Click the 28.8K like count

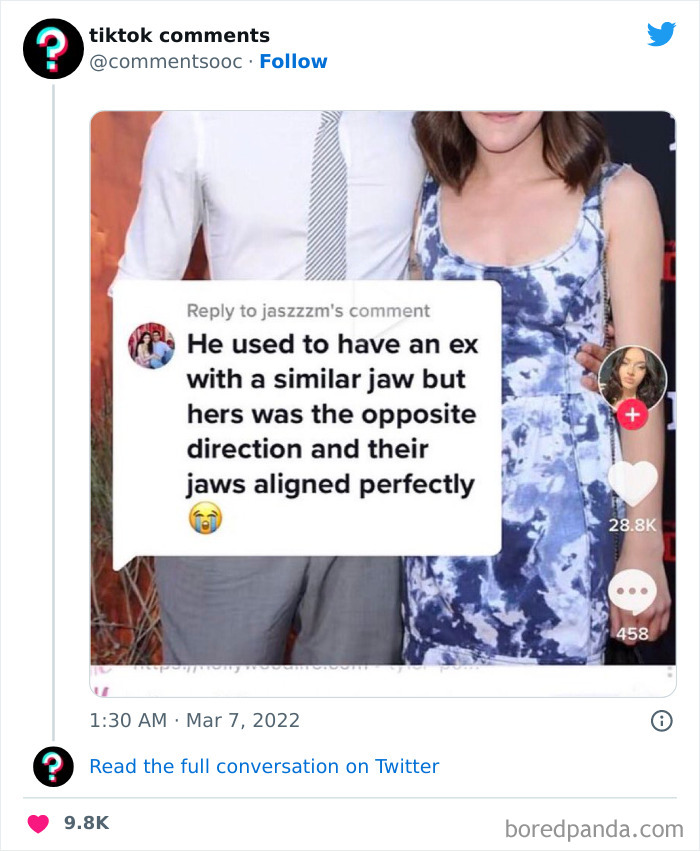pyautogui.click(x=632, y=525)
